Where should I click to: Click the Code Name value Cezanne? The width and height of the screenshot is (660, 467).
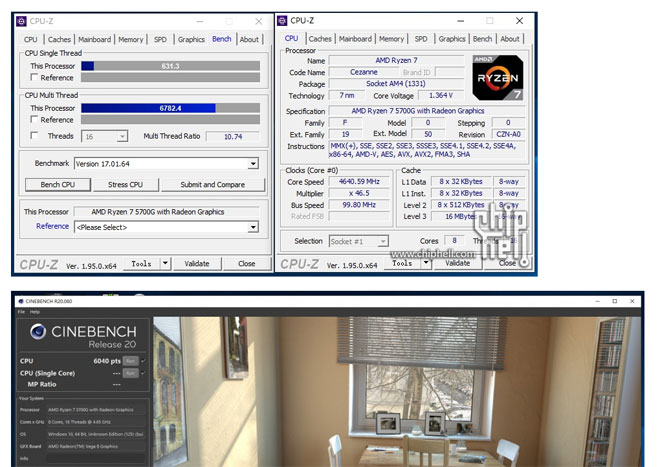pyautogui.click(x=364, y=72)
